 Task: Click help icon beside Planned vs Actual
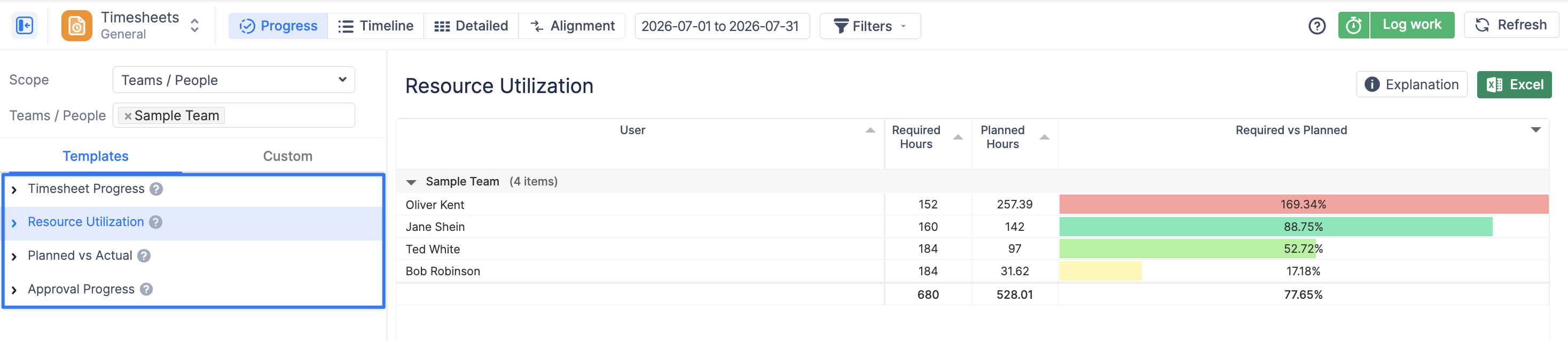144,255
